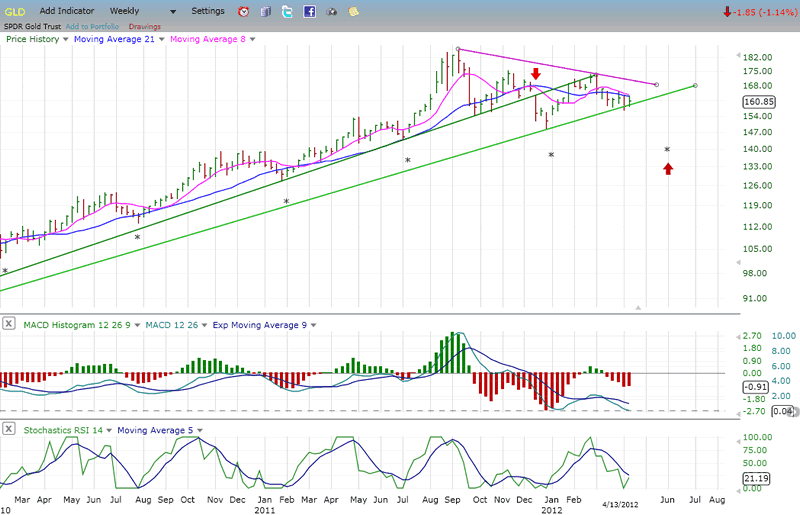
Task: Expand Exp Moving Average 9 options
Action: coord(312,324)
